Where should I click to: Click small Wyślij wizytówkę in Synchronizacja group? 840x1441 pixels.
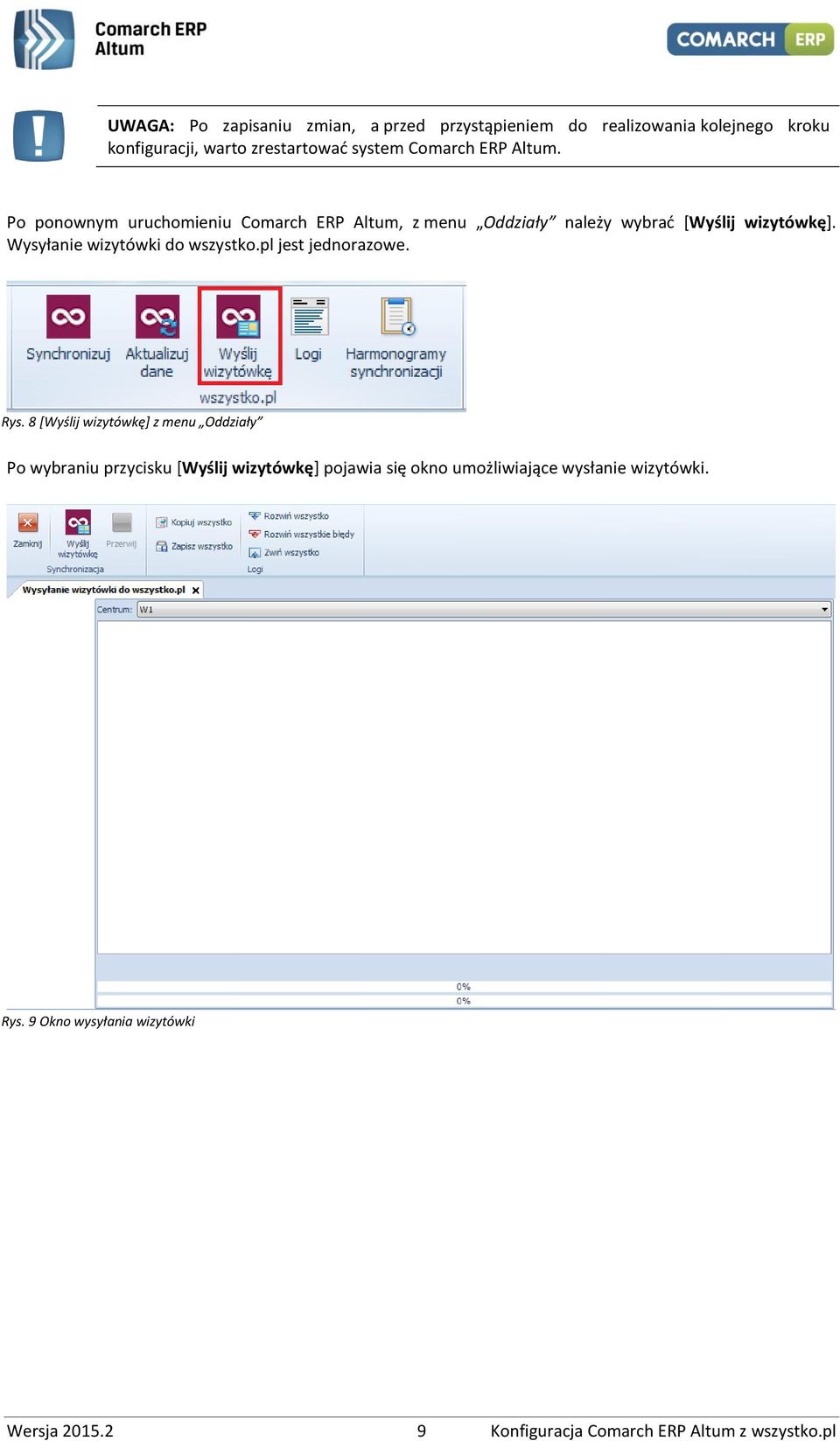tap(78, 535)
